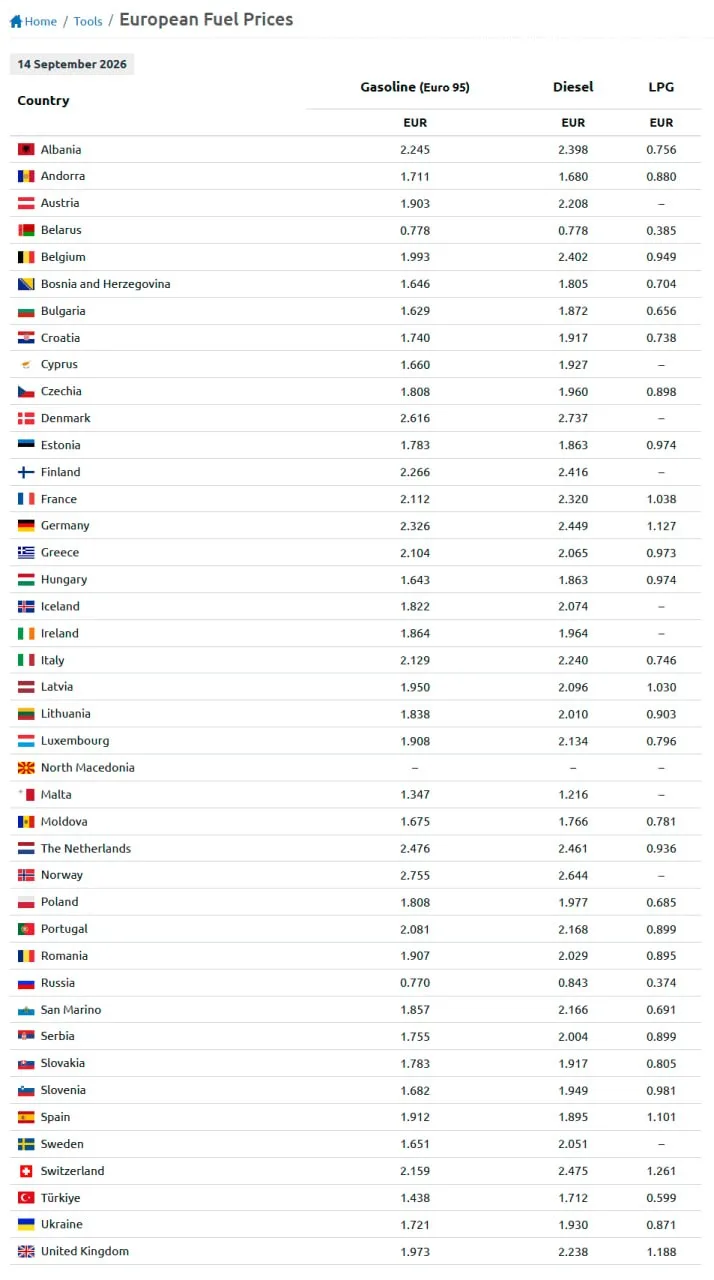Click the Albania flag icon
The image size is (714, 1280).
coord(26,149)
